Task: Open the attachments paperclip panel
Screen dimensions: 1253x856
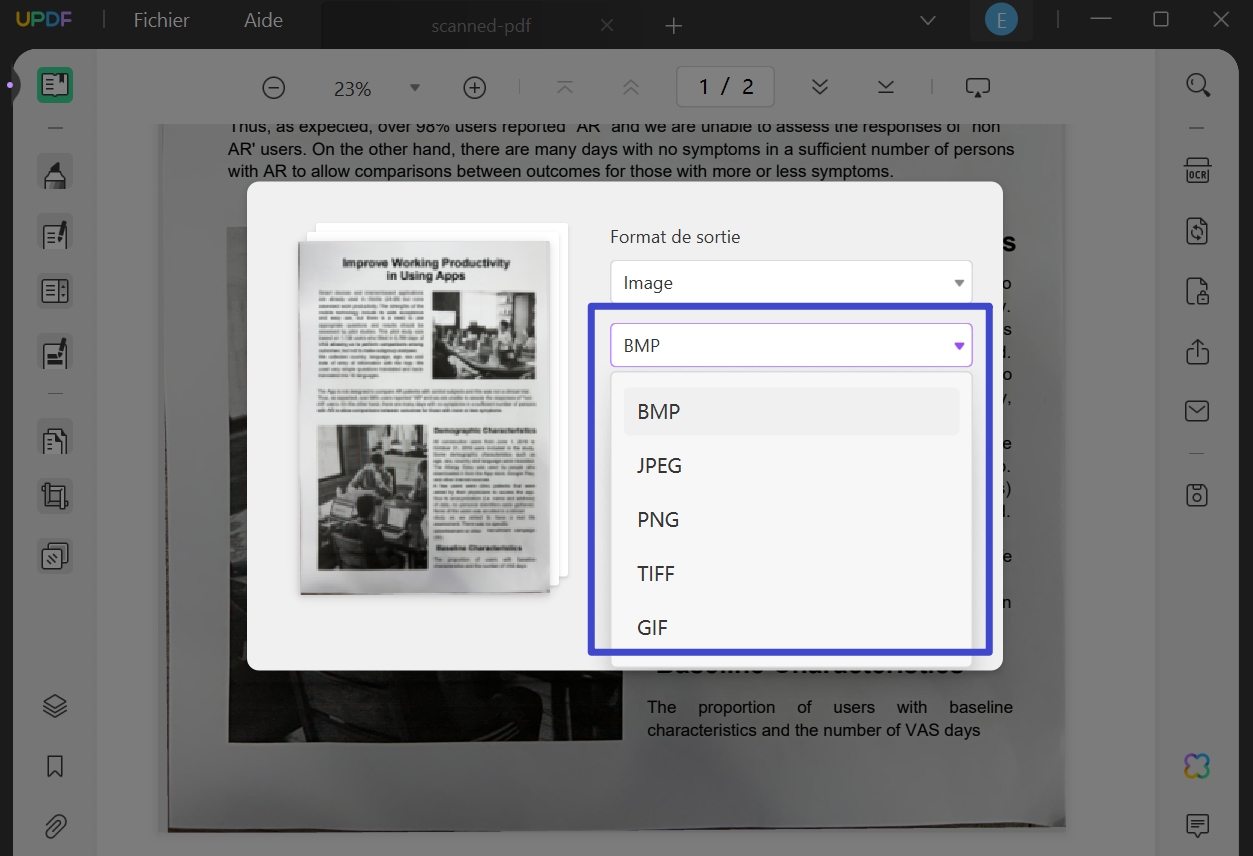Action: point(54,826)
